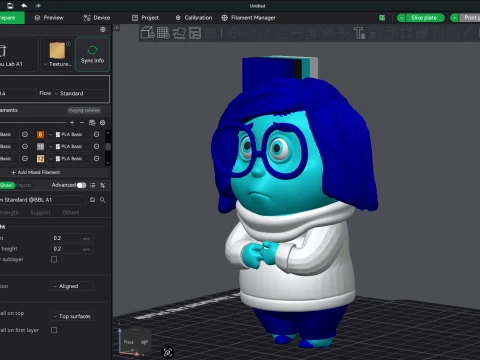480x360 pixels.
Task: Expand the Slice plate dropdown arrow
Action: tap(401, 18)
